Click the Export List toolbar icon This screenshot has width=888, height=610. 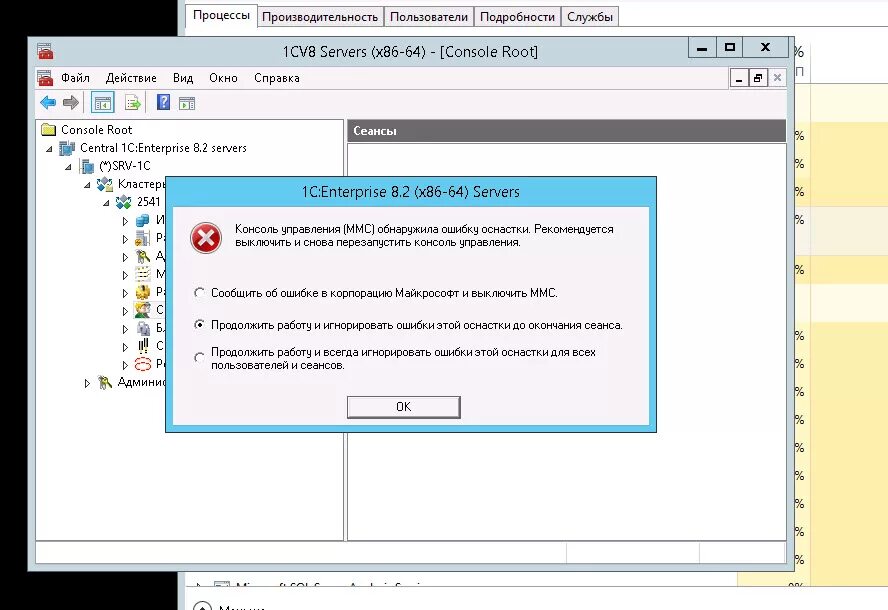[133, 103]
